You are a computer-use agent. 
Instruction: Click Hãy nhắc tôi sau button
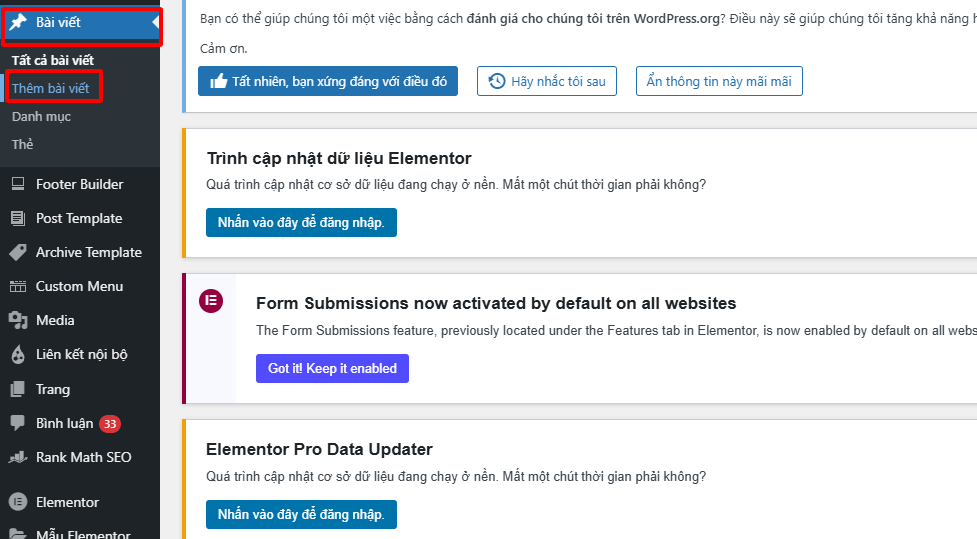pyautogui.click(x=546, y=81)
